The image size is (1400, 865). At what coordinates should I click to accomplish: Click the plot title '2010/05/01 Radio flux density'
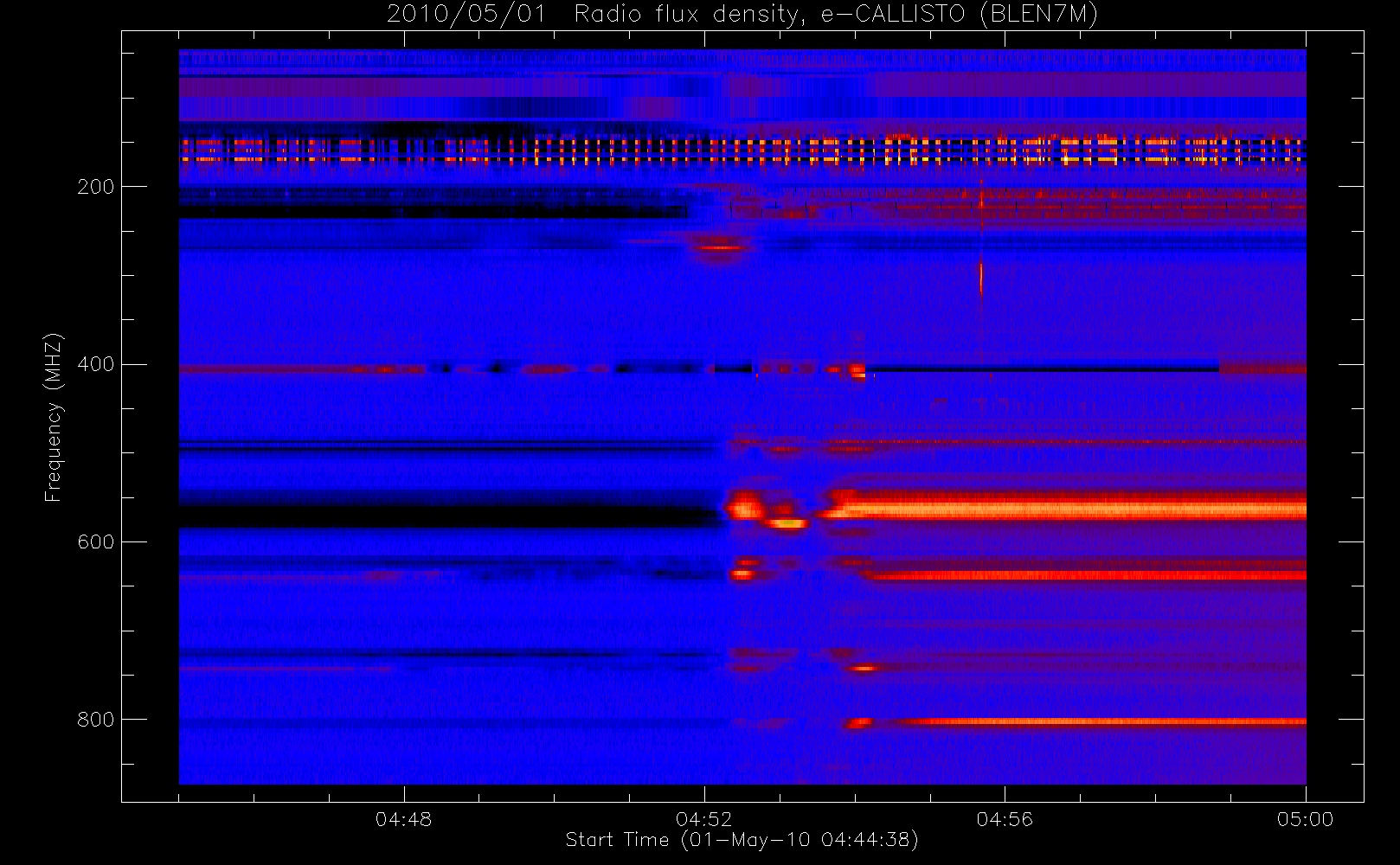(x=594, y=15)
